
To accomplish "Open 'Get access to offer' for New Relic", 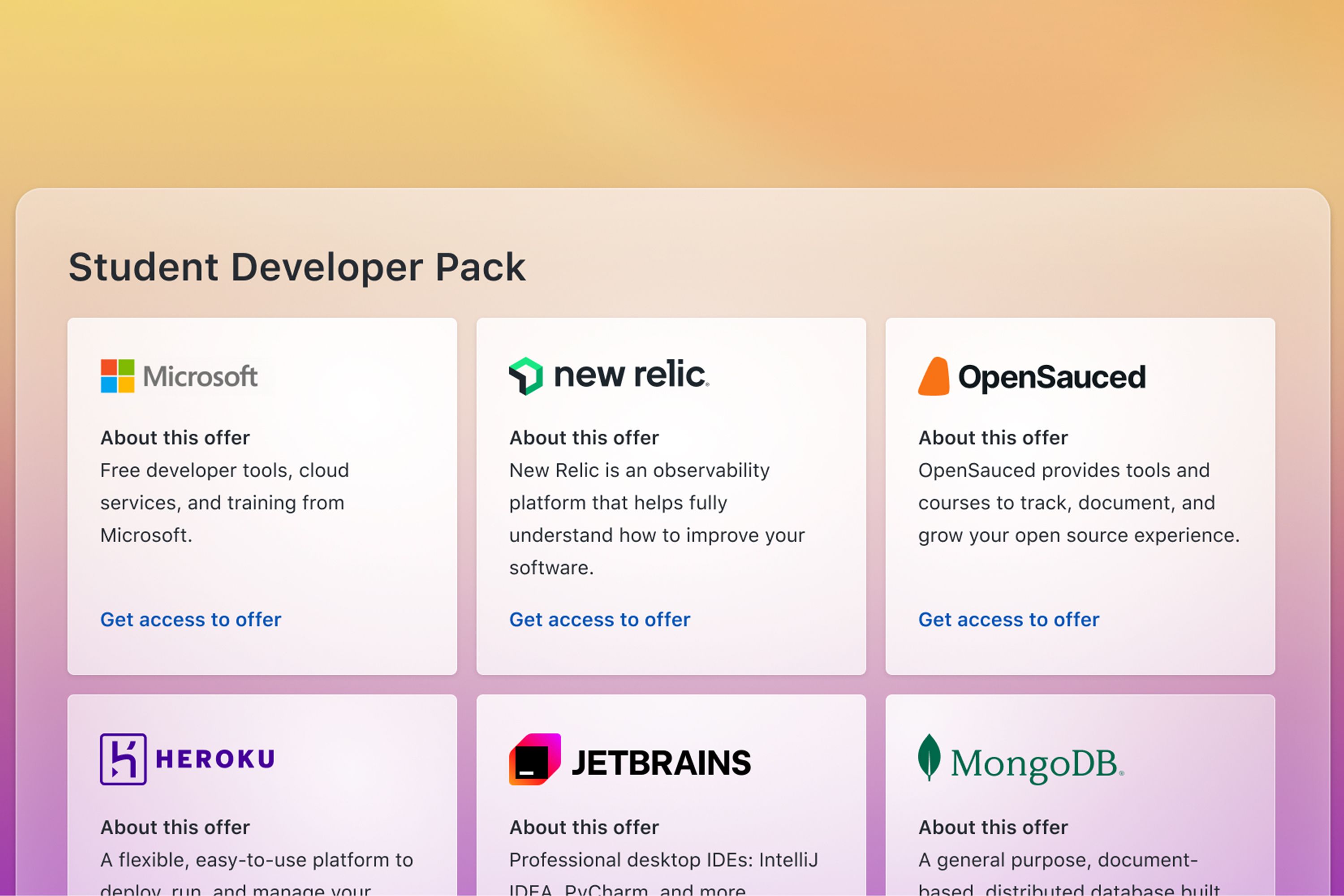I will (x=600, y=620).
